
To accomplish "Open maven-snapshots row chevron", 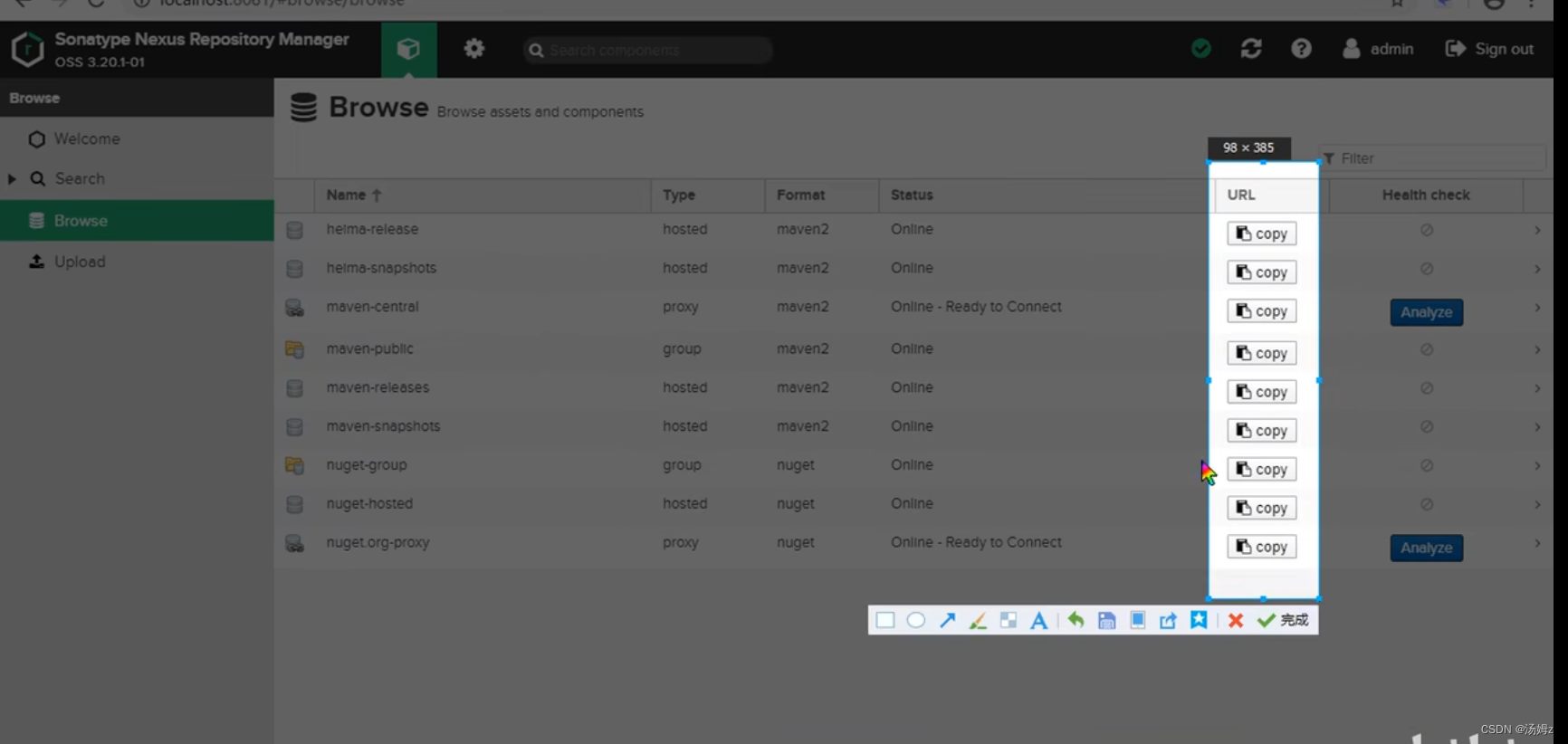I will coord(1537,427).
